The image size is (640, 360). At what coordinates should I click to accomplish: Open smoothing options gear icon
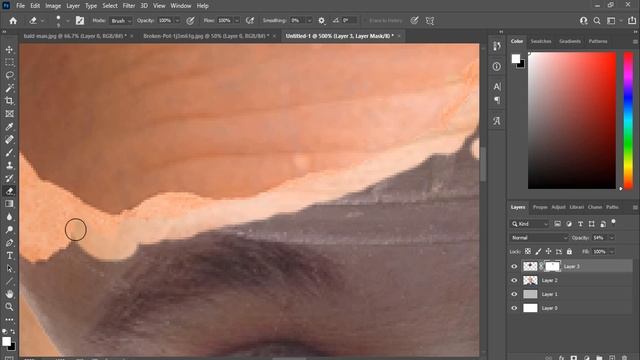coord(322,20)
